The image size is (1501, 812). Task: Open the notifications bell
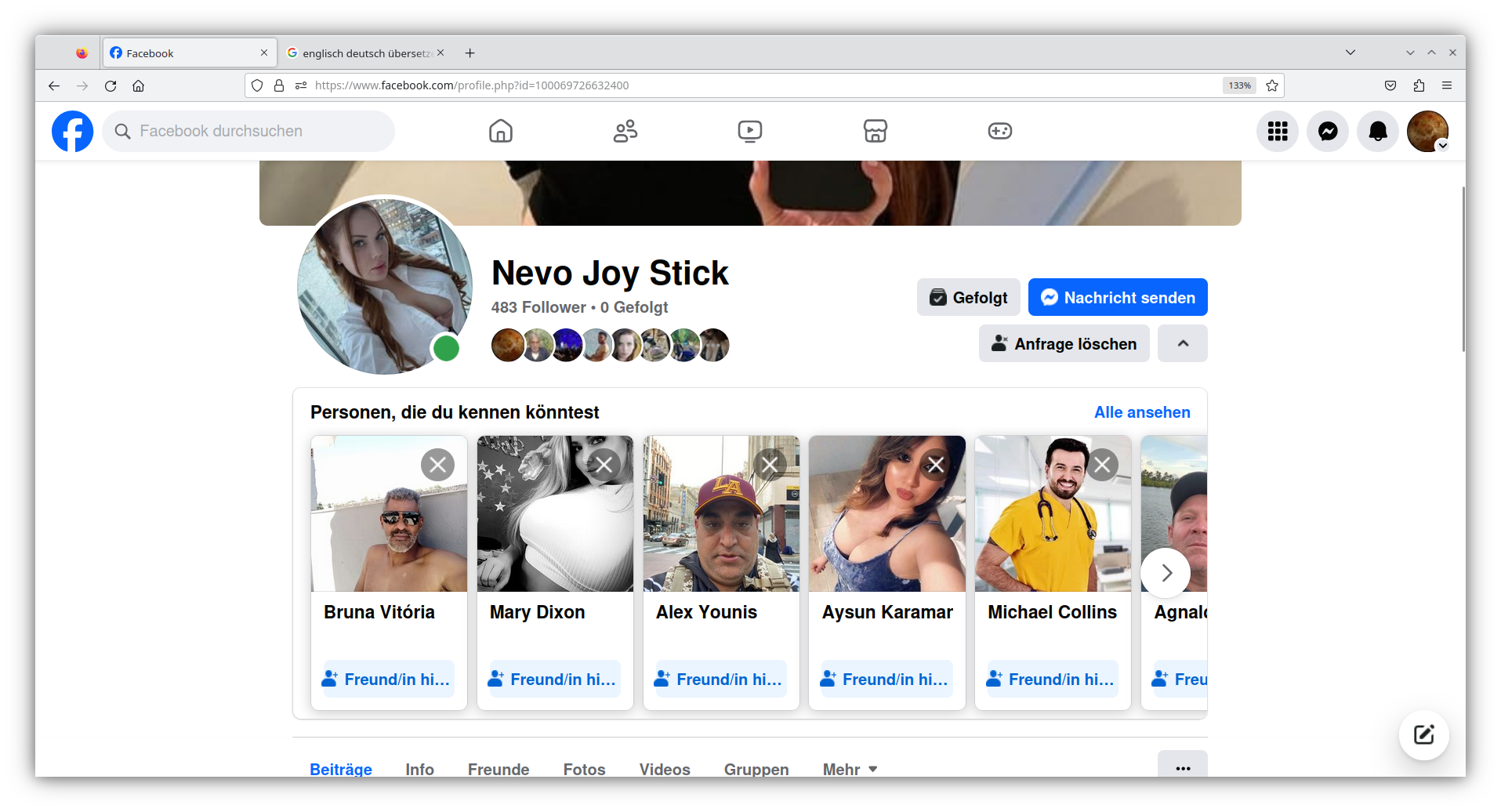tap(1377, 132)
